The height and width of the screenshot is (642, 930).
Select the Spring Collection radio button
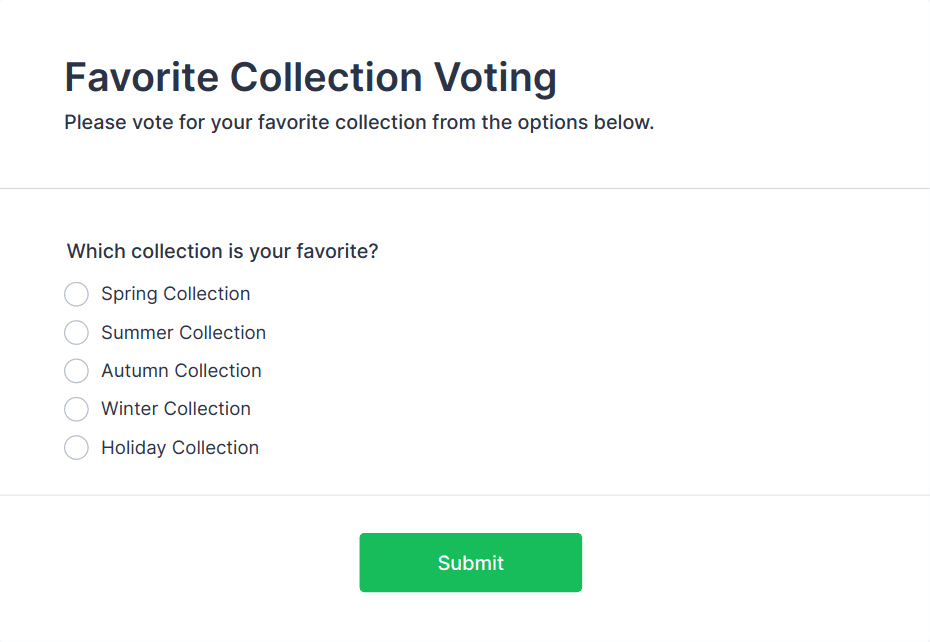(x=76, y=294)
